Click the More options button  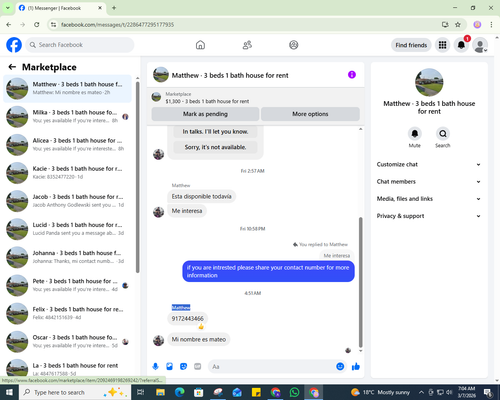pyautogui.click(x=310, y=114)
